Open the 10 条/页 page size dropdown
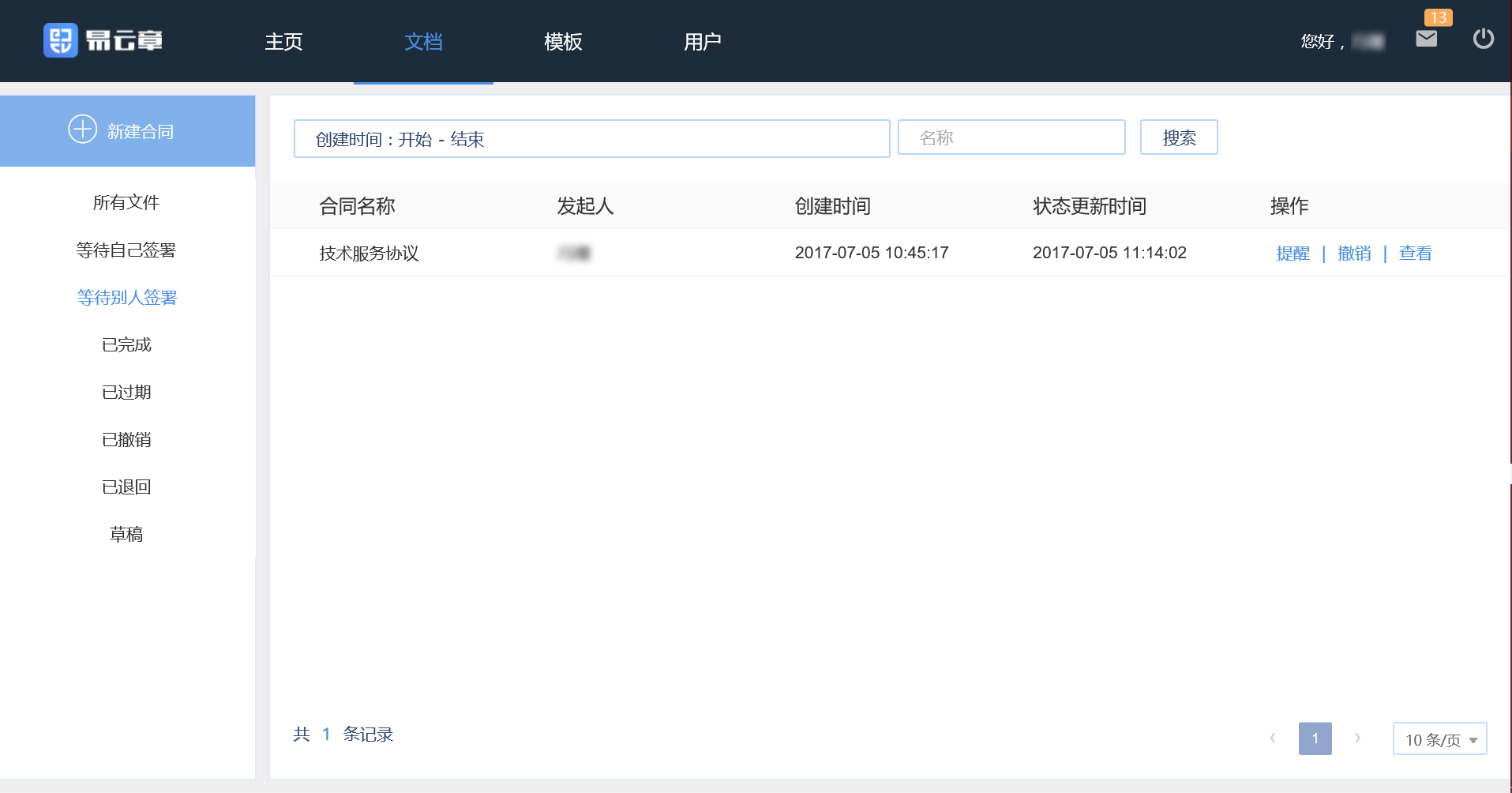 [1439, 739]
